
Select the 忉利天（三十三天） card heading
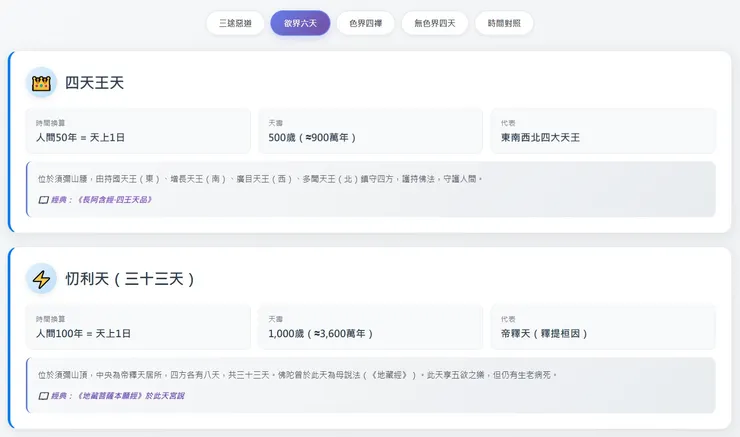coord(130,279)
